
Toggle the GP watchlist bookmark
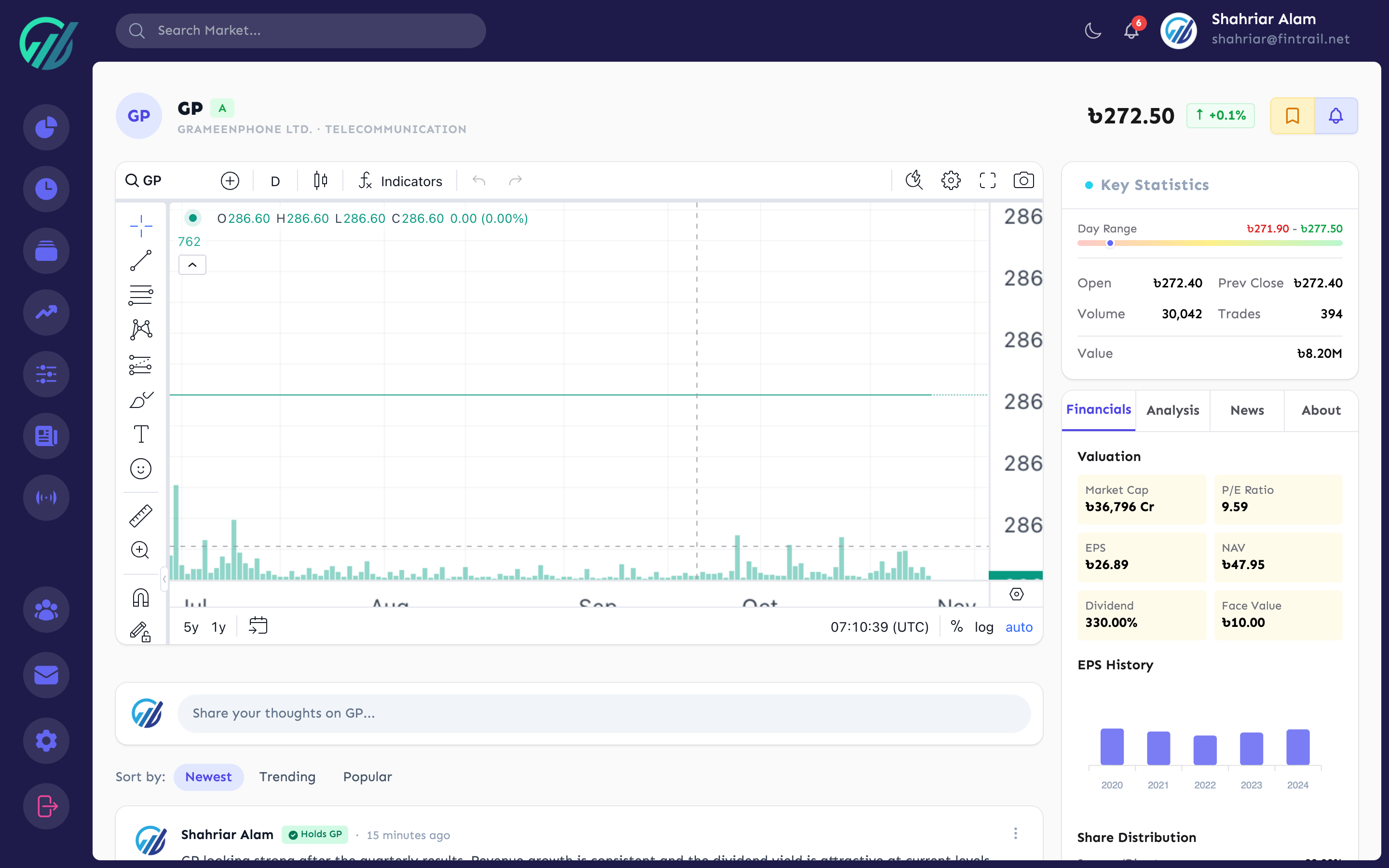[1292, 115]
